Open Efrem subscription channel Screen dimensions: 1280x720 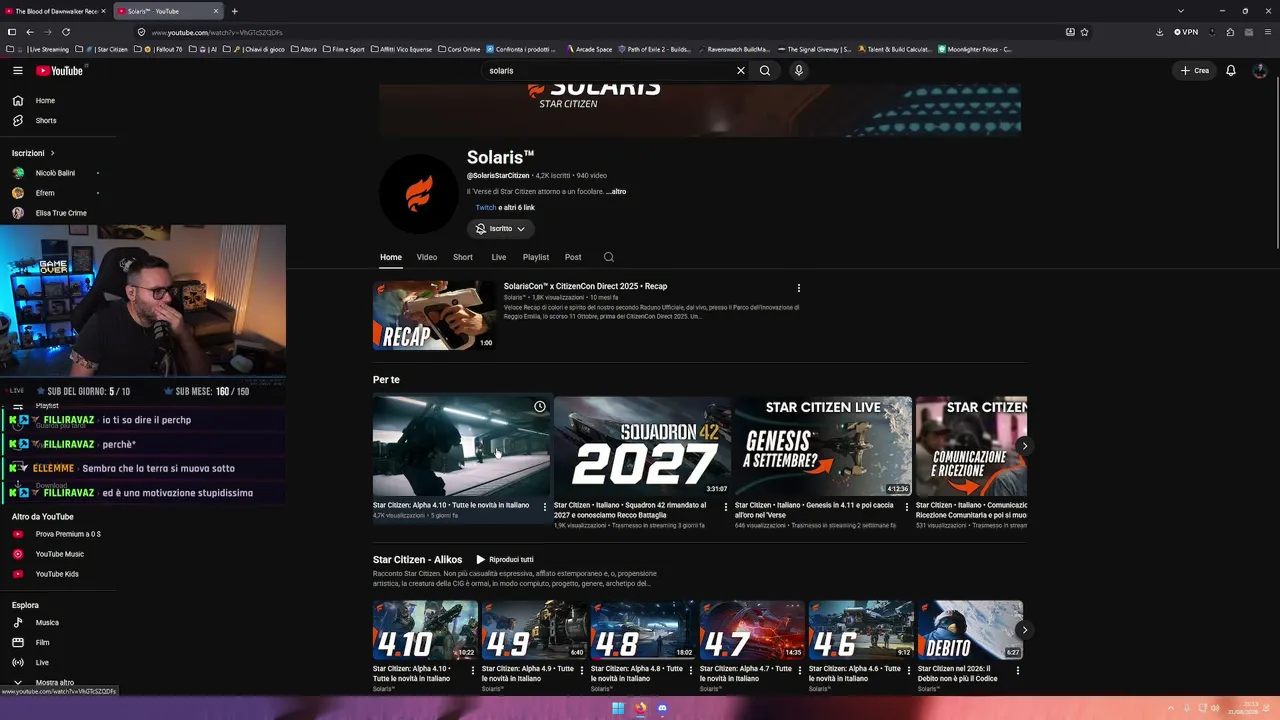pos(45,193)
